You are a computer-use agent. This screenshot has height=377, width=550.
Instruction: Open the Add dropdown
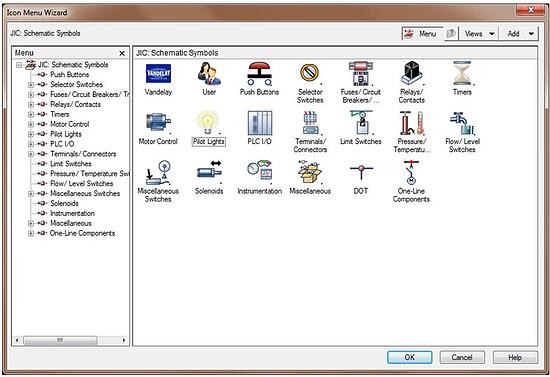[519, 34]
